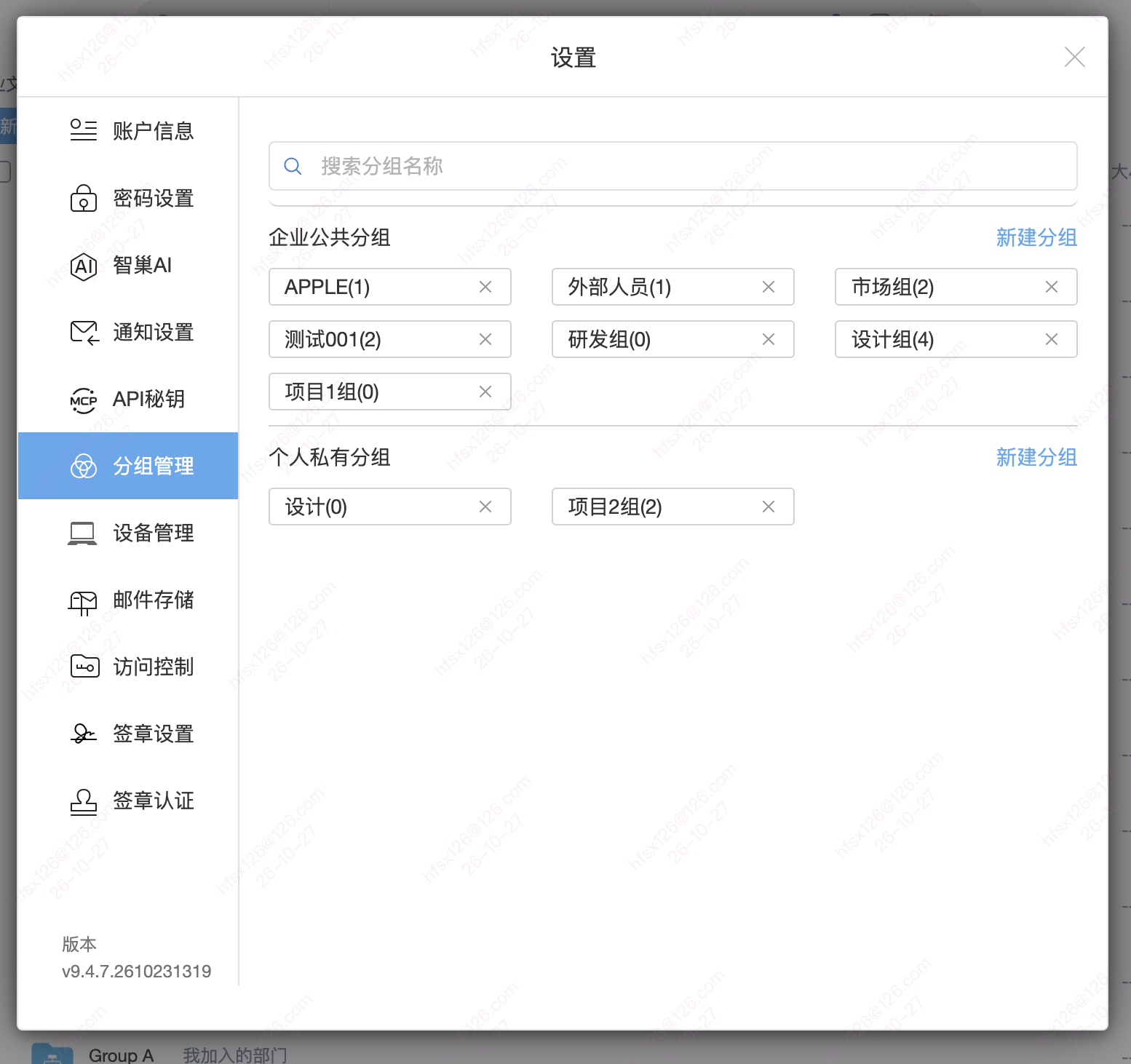Click the lock icon beside 密码设置
Screen dimensions: 1131x1064
point(83,198)
